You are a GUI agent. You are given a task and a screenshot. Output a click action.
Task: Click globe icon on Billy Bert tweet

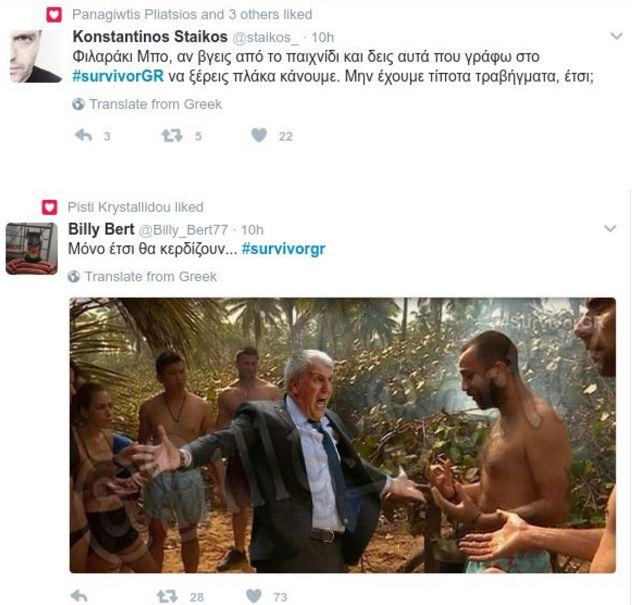(x=74, y=276)
